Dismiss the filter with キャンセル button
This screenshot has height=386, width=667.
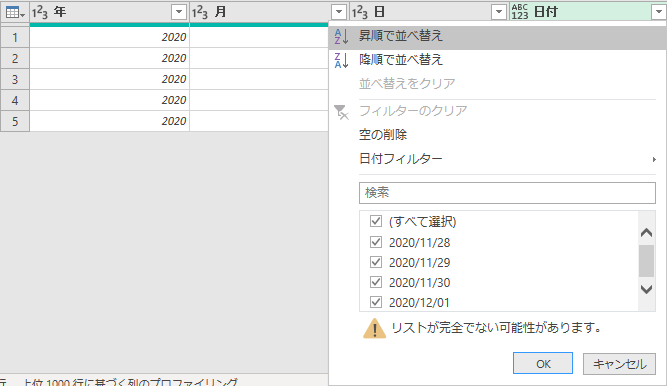pos(619,364)
